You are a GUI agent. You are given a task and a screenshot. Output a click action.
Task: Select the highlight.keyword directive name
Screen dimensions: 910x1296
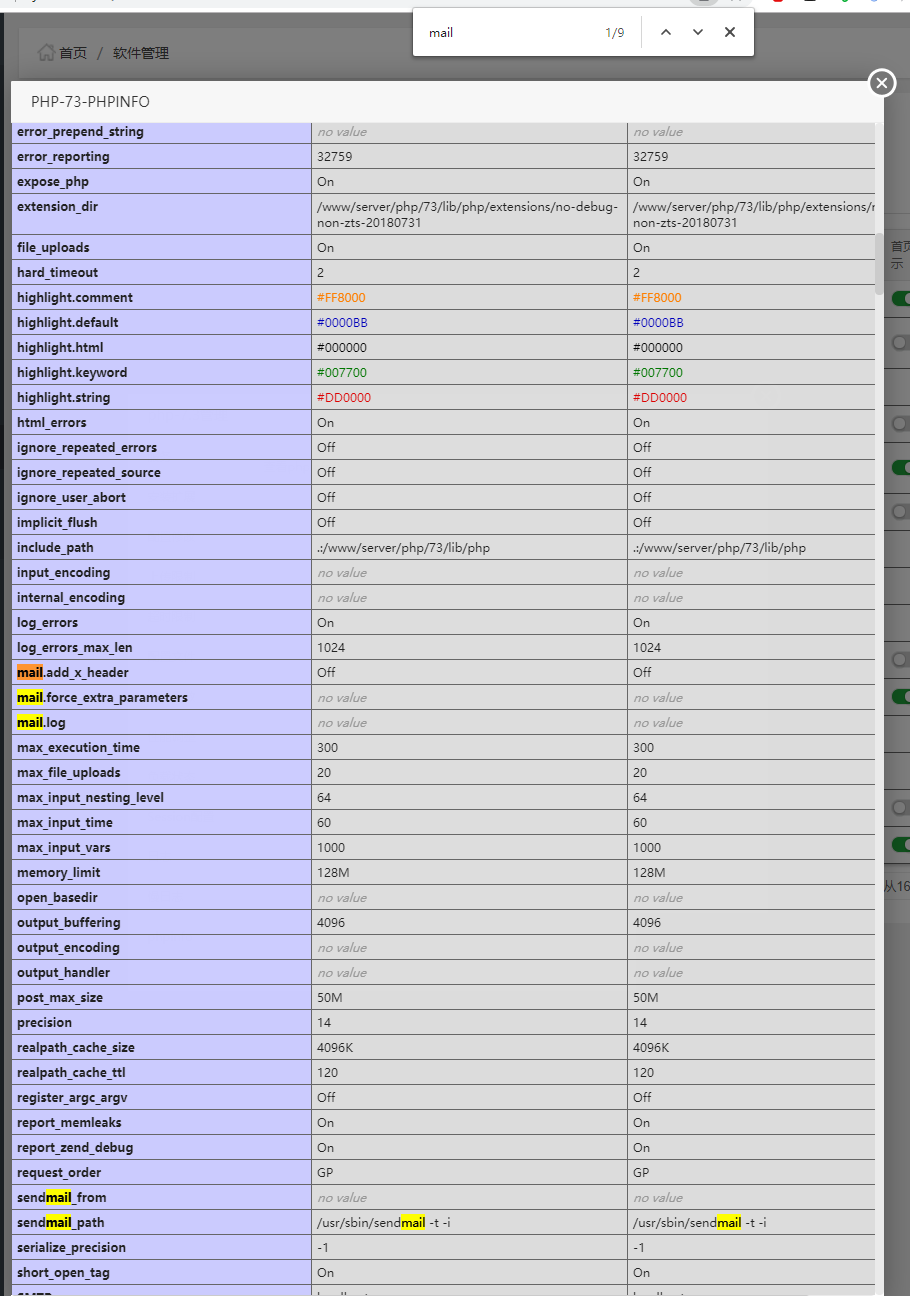point(72,372)
